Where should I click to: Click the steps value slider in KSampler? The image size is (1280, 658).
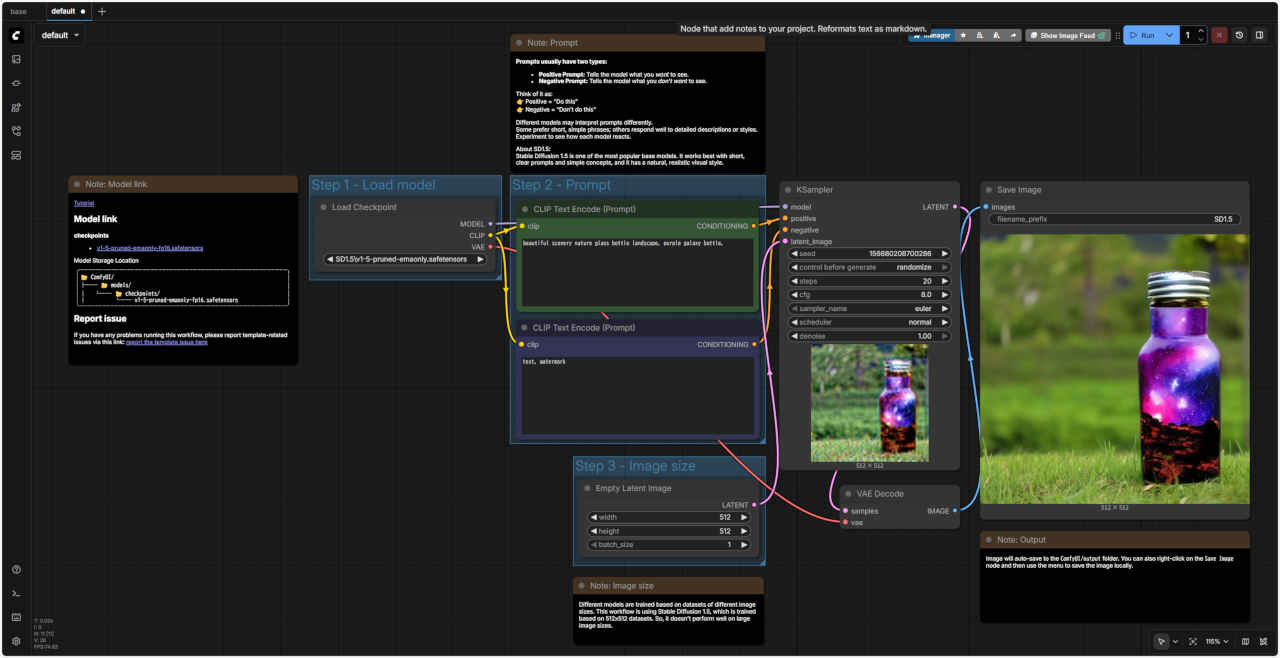point(868,281)
